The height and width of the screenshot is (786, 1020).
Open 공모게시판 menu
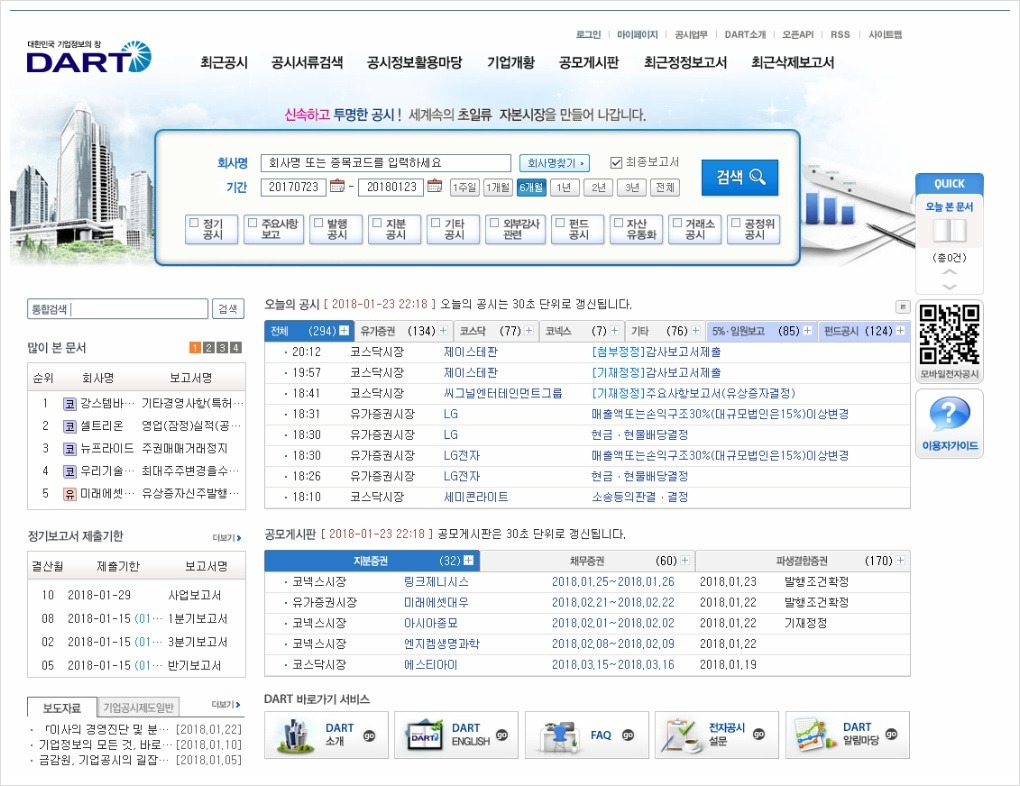tap(589, 62)
